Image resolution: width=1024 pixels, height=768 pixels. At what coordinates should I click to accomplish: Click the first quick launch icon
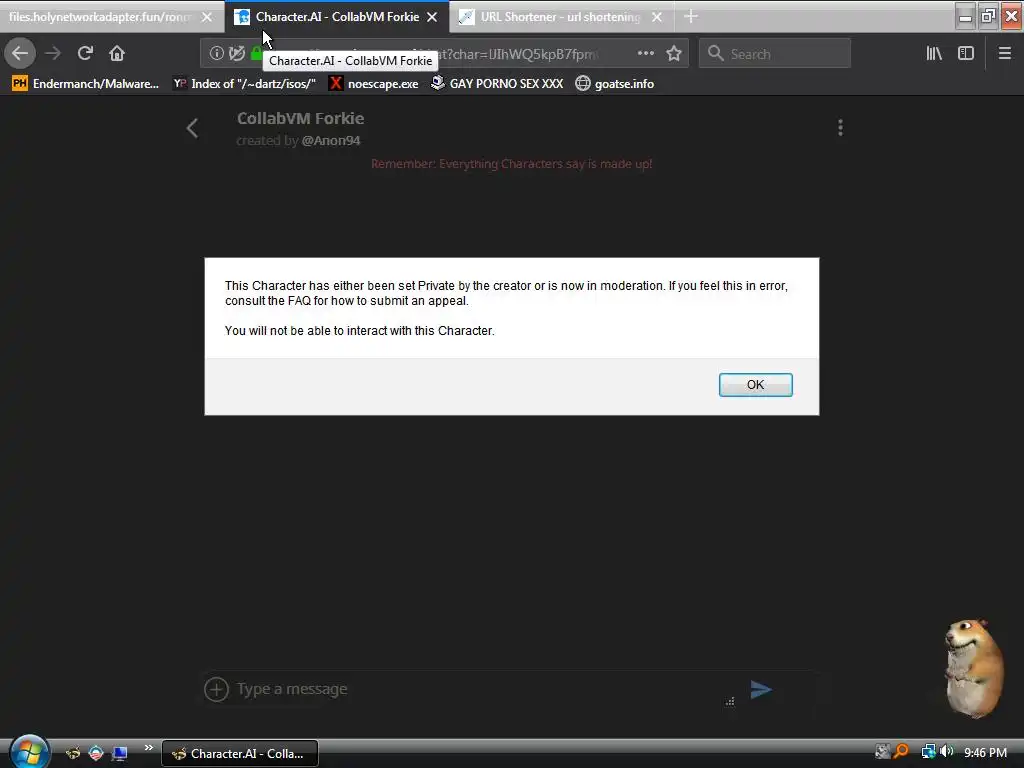72,754
